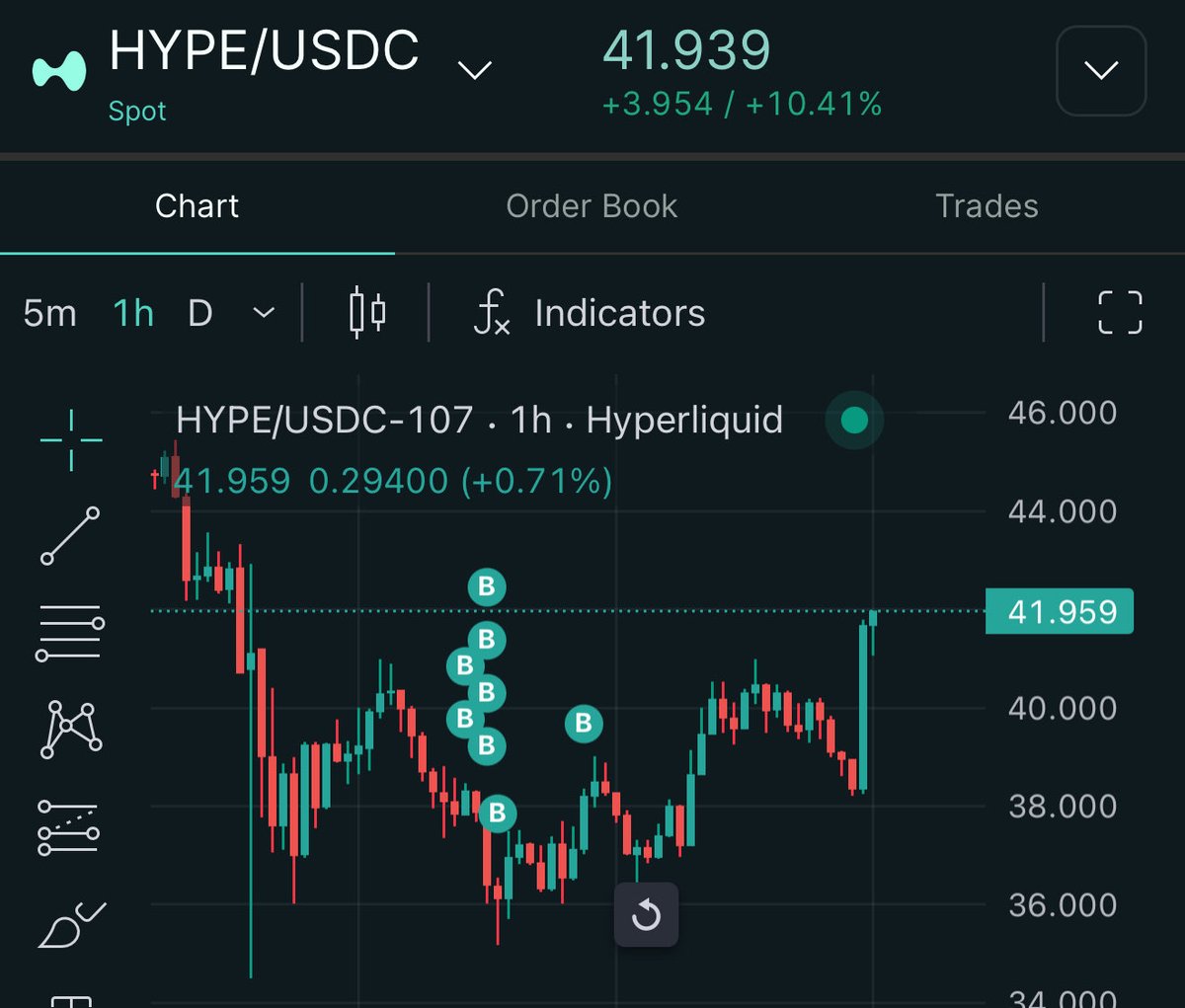Click the current price label 41.959
Image resolution: width=1185 pixels, height=1008 pixels.
tap(1060, 612)
